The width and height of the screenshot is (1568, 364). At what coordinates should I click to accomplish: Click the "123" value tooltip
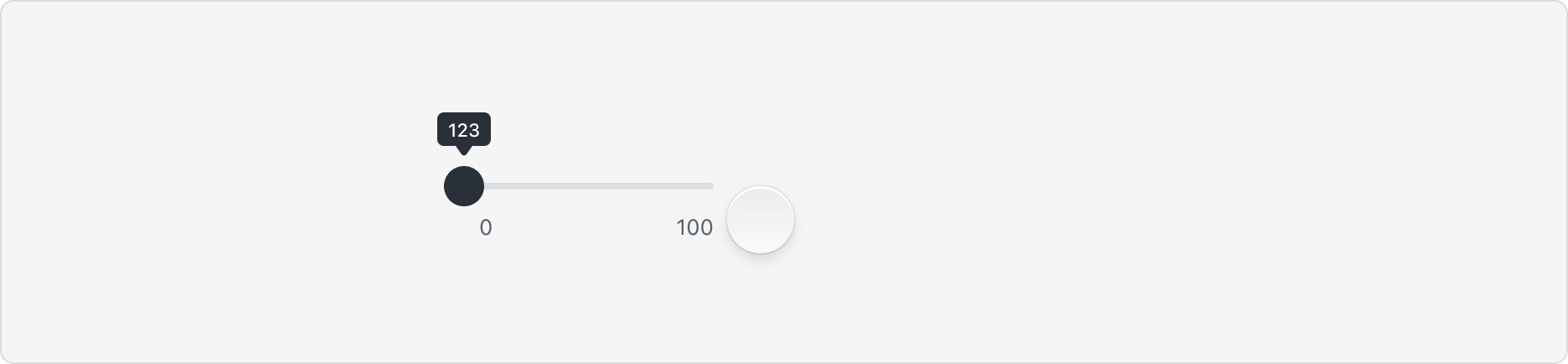(463, 130)
